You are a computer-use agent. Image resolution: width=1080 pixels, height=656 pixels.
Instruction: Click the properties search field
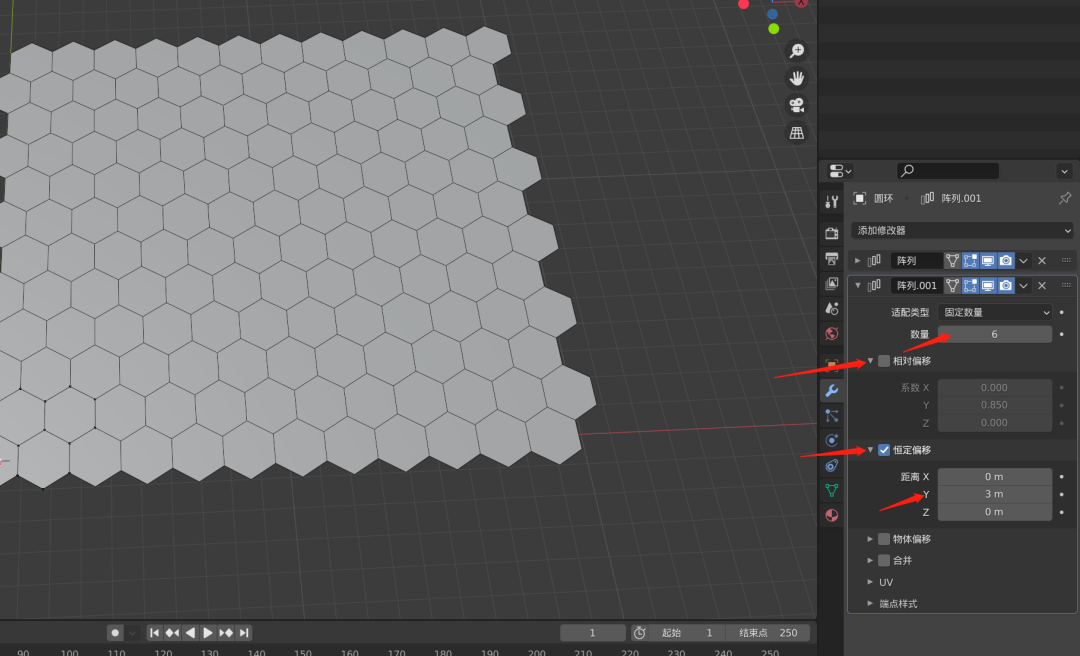coord(948,171)
